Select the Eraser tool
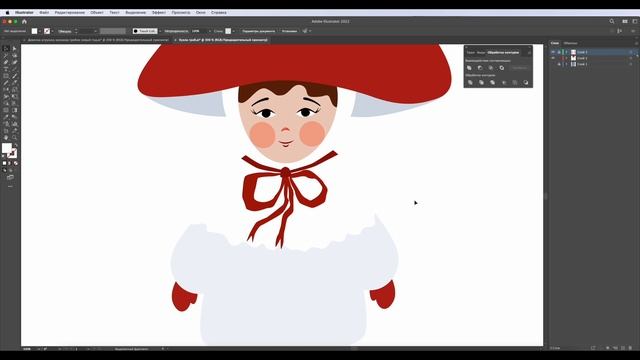The width and height of the screenshot is (640, 360). [x=15, y=83]
